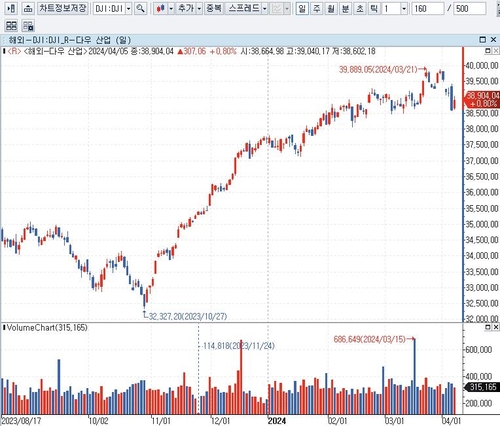500x426 pixels.
Task: Click the 스프레드 button
Action: (x=244, y=8)
